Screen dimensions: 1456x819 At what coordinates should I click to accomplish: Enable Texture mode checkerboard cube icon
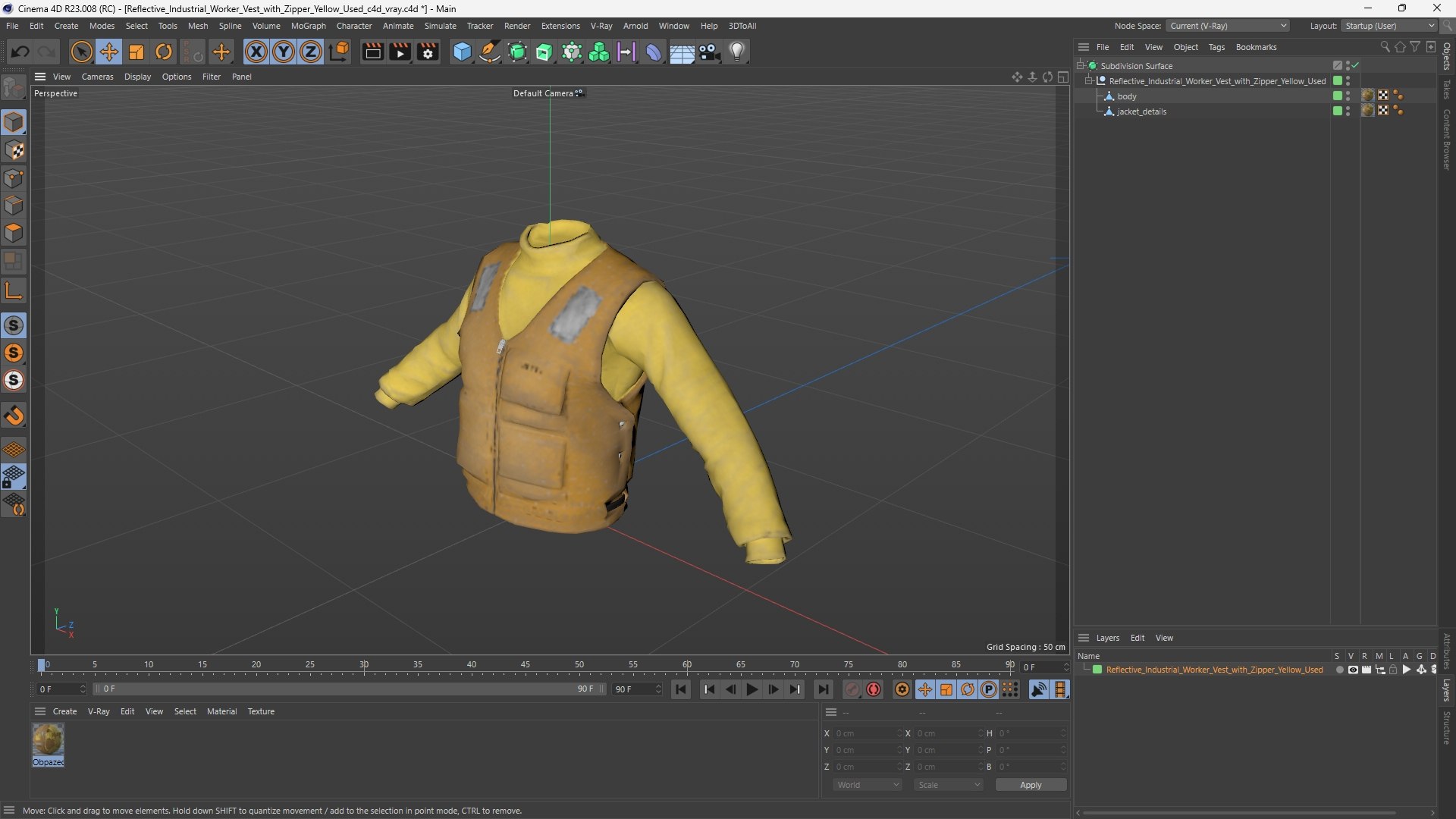click(14, 150)
